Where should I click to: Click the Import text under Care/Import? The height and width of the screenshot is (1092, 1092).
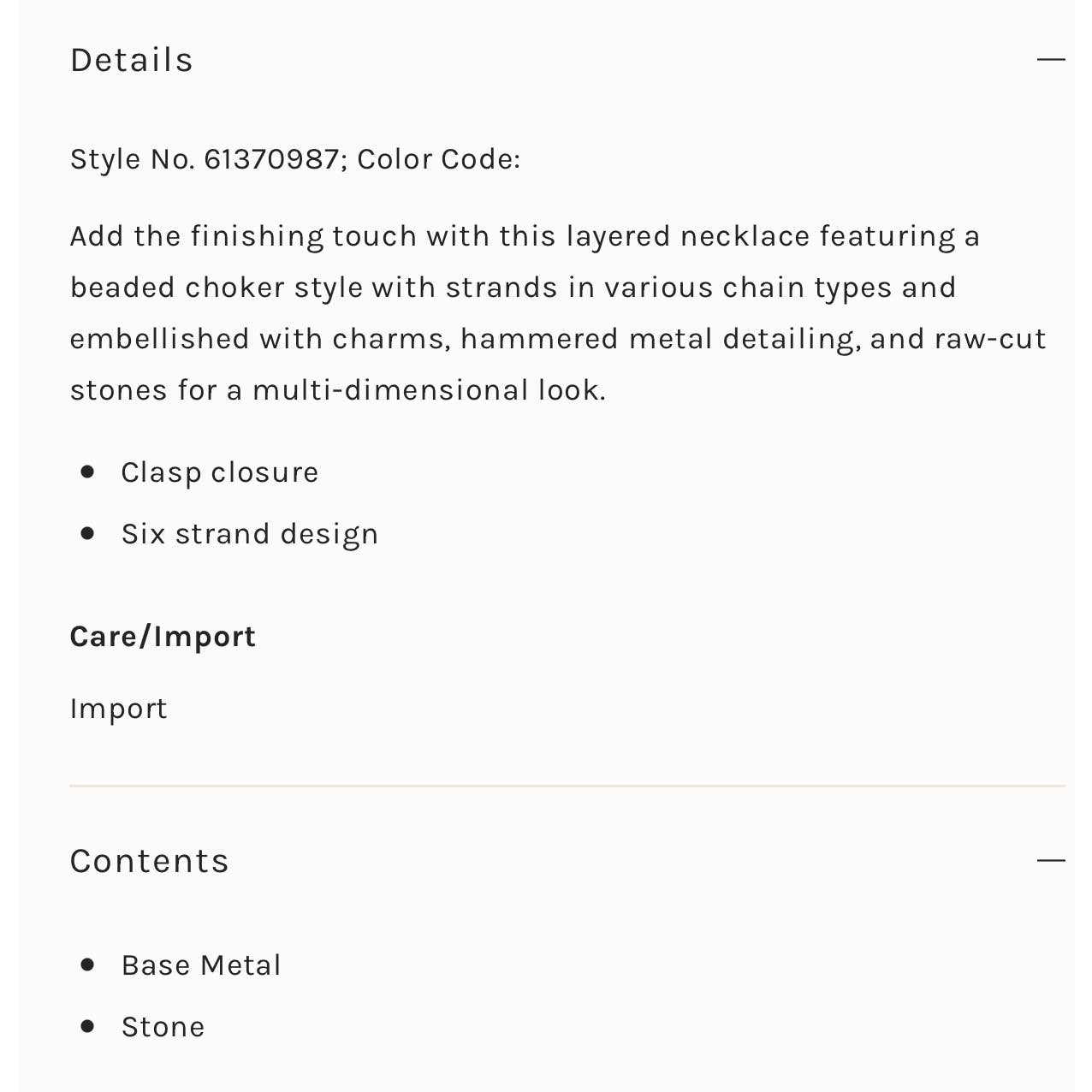coord(119,709)
